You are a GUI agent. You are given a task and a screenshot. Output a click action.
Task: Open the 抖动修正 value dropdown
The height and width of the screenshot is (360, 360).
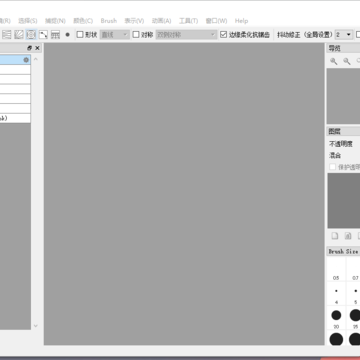pyautogui.click(x=344, y=35)
